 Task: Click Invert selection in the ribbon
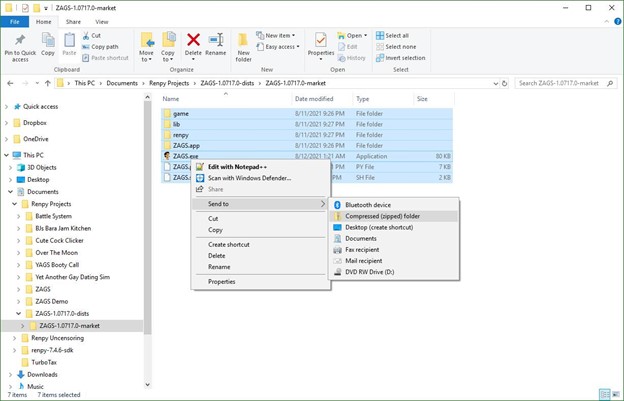[x=403, y=57]
